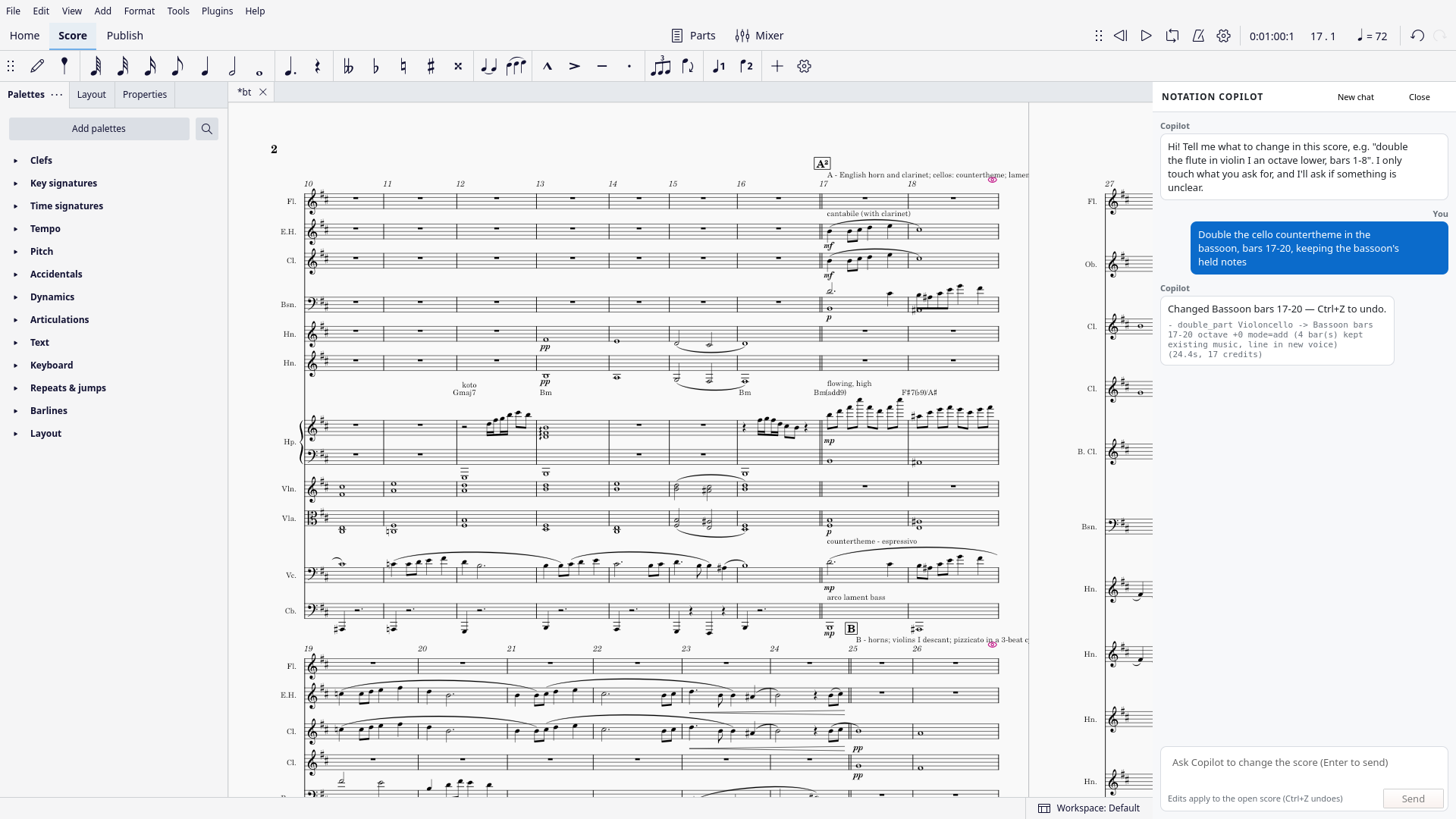Select the pencil default note input tool
This screenshot has width=1456, height=819.
(x=37, y=67)
